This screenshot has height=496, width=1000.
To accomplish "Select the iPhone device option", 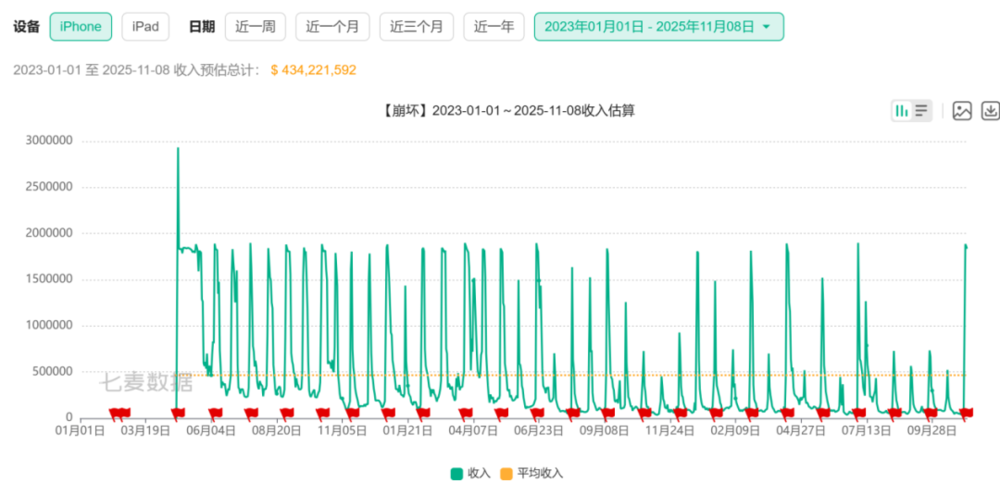I will point(80,27).
